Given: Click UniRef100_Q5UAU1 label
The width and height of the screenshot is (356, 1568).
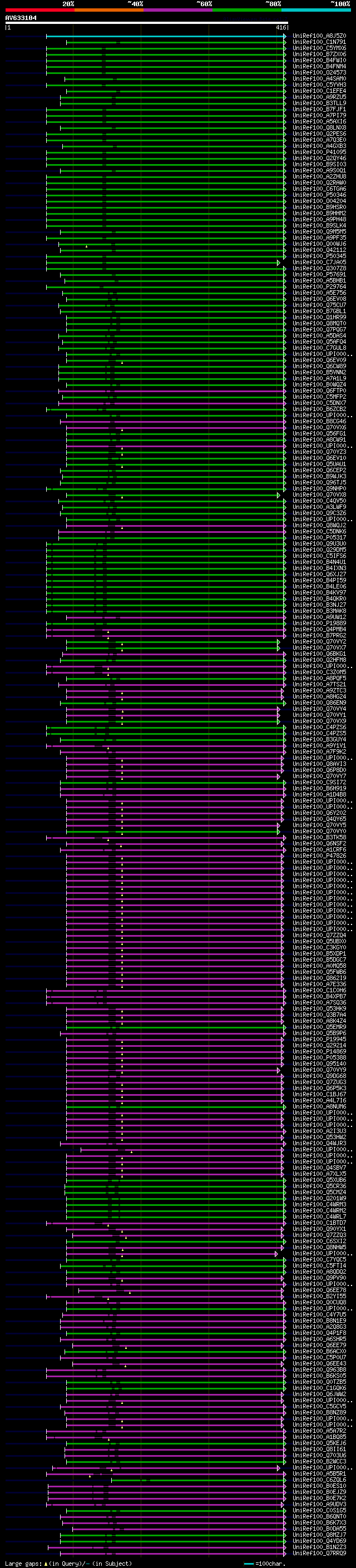Looking at the screenshot, I should tap(319, 464).
